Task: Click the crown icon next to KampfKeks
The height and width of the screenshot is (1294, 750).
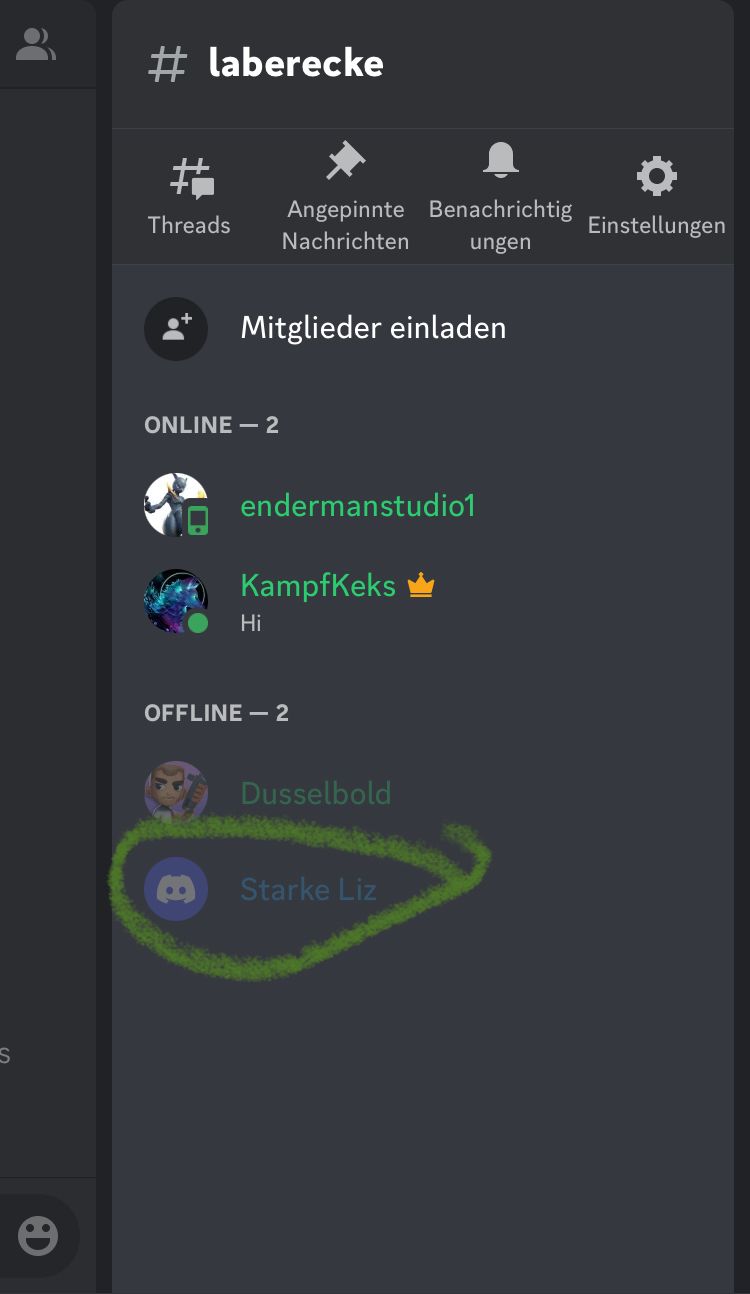Action: coord(421,586)
